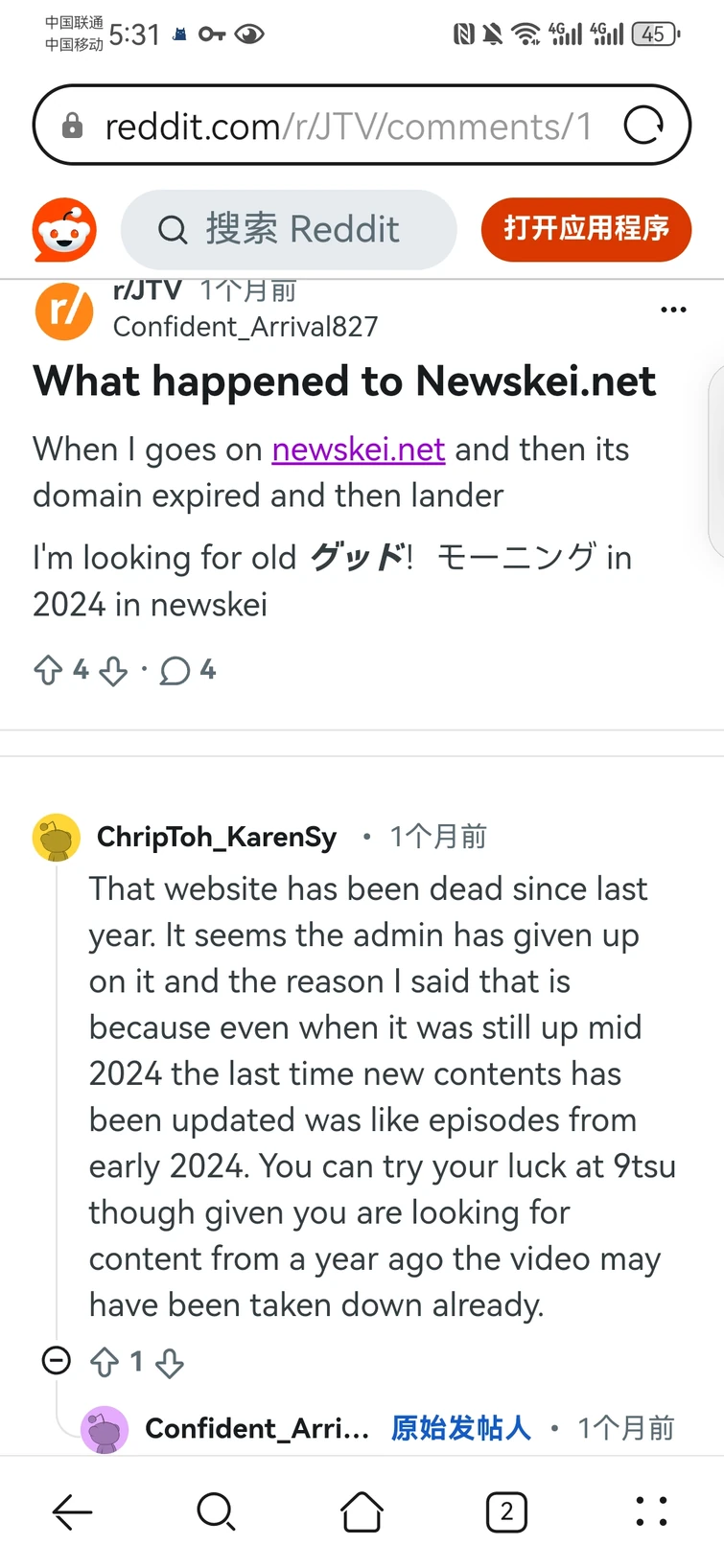The height and width of the screenshot is (1568, 724).
Task: Open the browser four-dot menu
Action: click(651, 1511)
